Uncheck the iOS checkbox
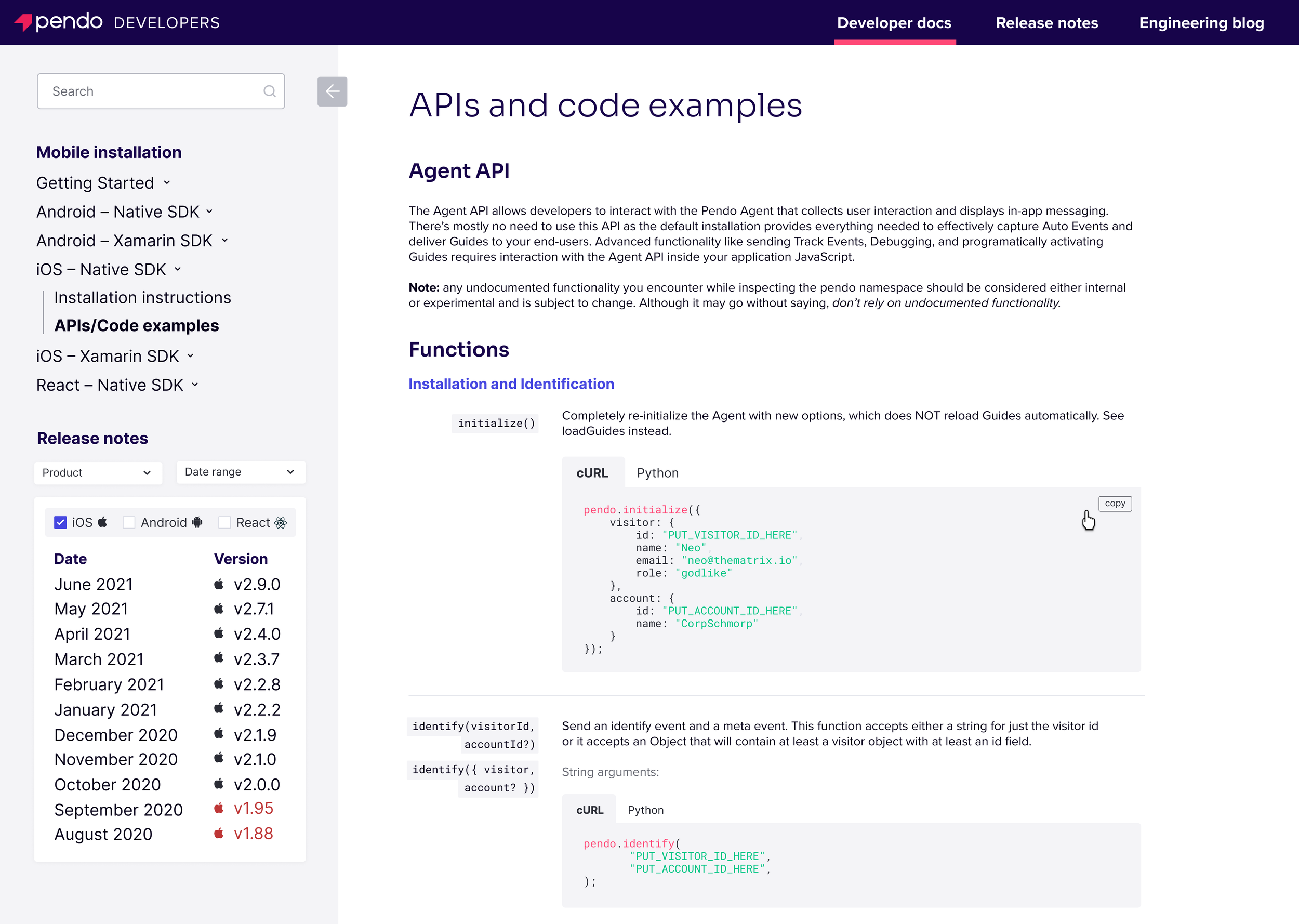Viewport: 1299px width, 924px height. (x=60, y=522)
